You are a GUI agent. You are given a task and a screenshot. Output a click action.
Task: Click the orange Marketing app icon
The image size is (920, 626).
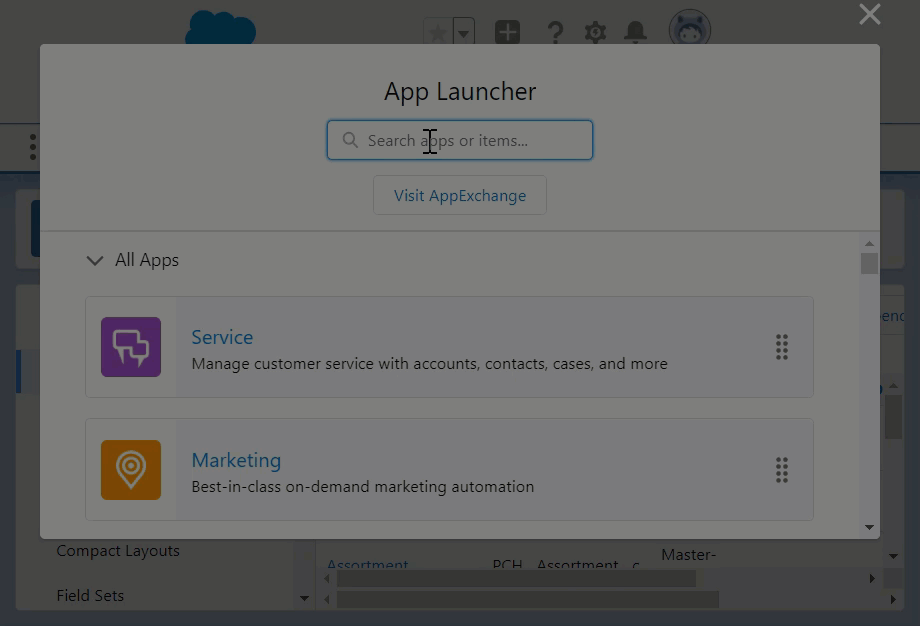(x=131, y=470)
